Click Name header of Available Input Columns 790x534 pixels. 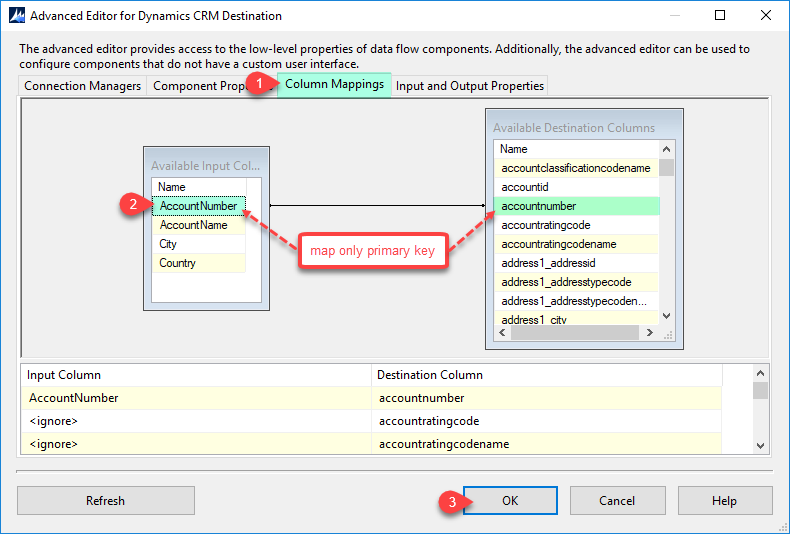pos(199,187)
